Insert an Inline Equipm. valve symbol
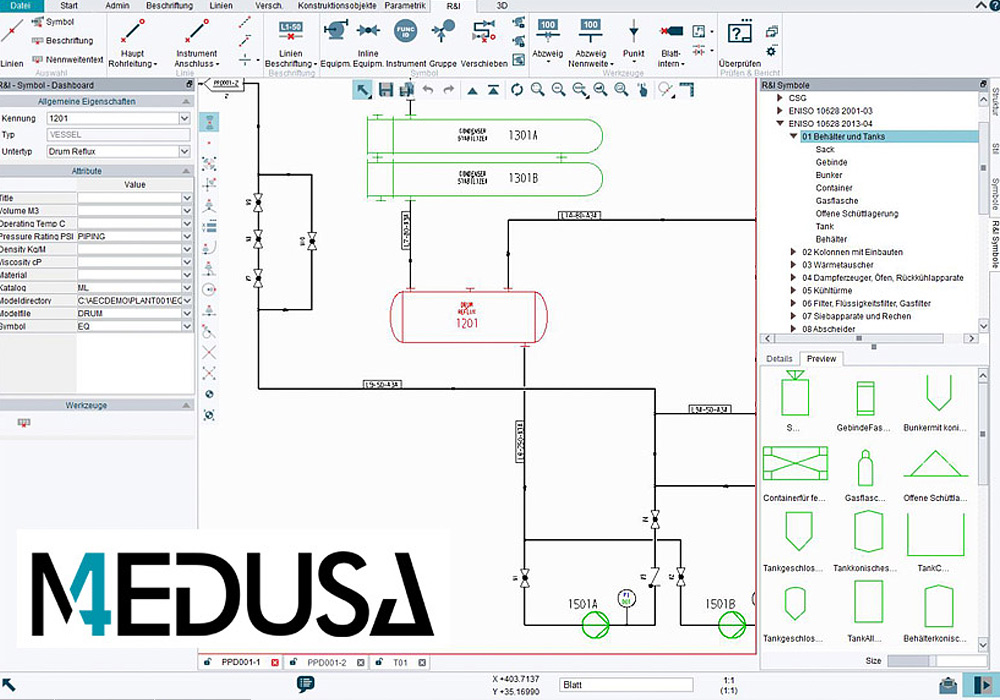The width and height of the screenshot is (1000, 700). tap(368, 42)
